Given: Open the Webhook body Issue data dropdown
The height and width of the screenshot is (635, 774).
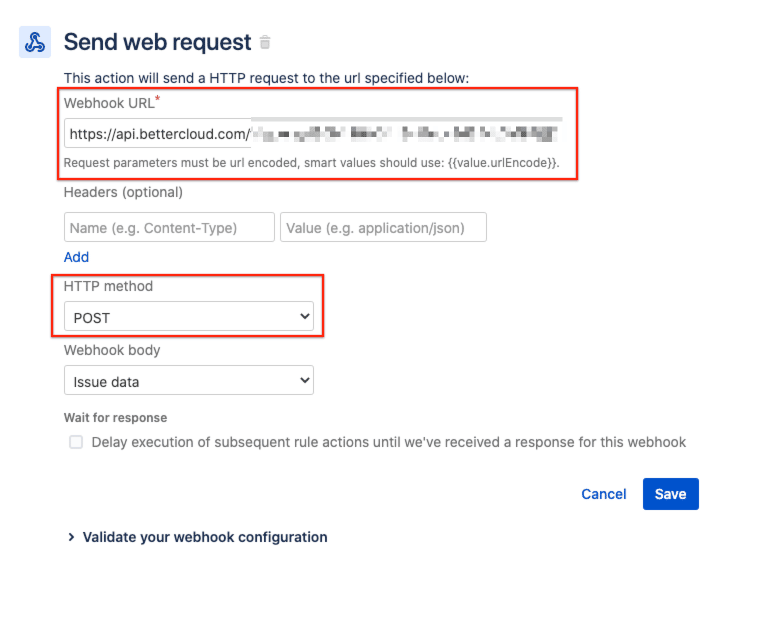Looking at the screenshot, I should [189, 380].
